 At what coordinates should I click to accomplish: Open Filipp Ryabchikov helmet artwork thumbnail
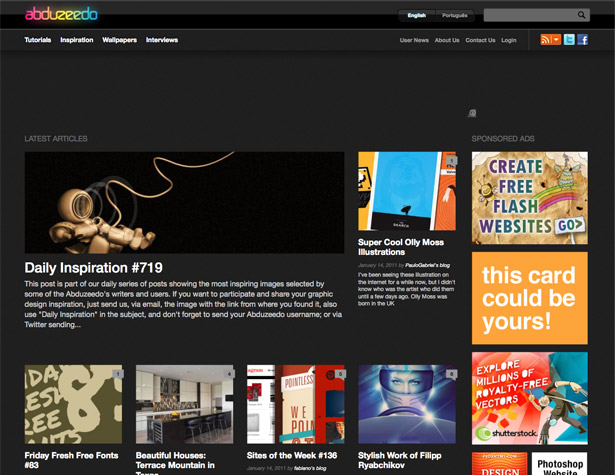(407, 404)
